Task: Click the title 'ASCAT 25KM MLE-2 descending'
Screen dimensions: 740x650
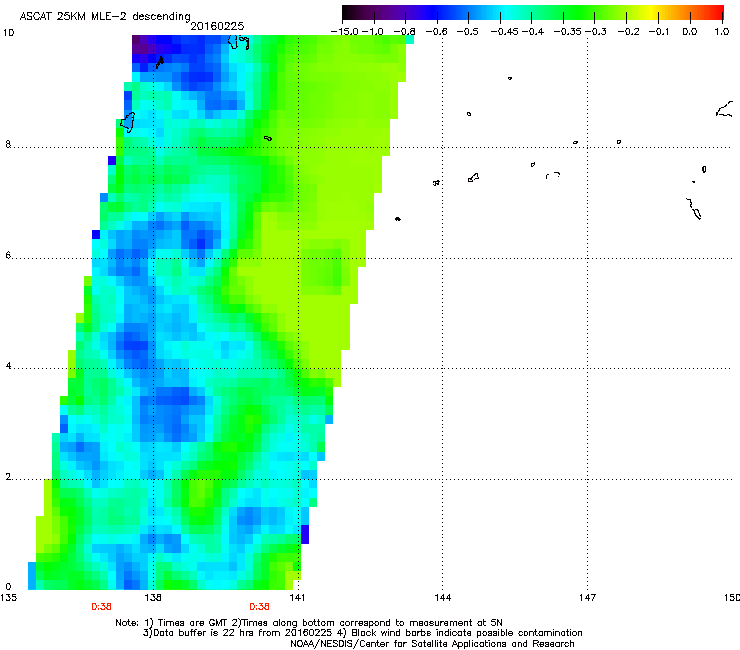Action: point(105,16)
